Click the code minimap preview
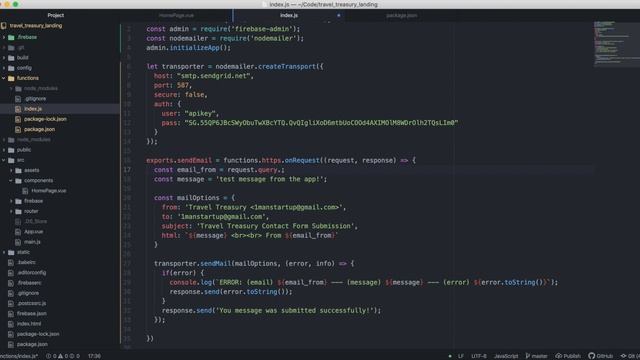This screenshot has width=640, height=360. click(616, 44)
